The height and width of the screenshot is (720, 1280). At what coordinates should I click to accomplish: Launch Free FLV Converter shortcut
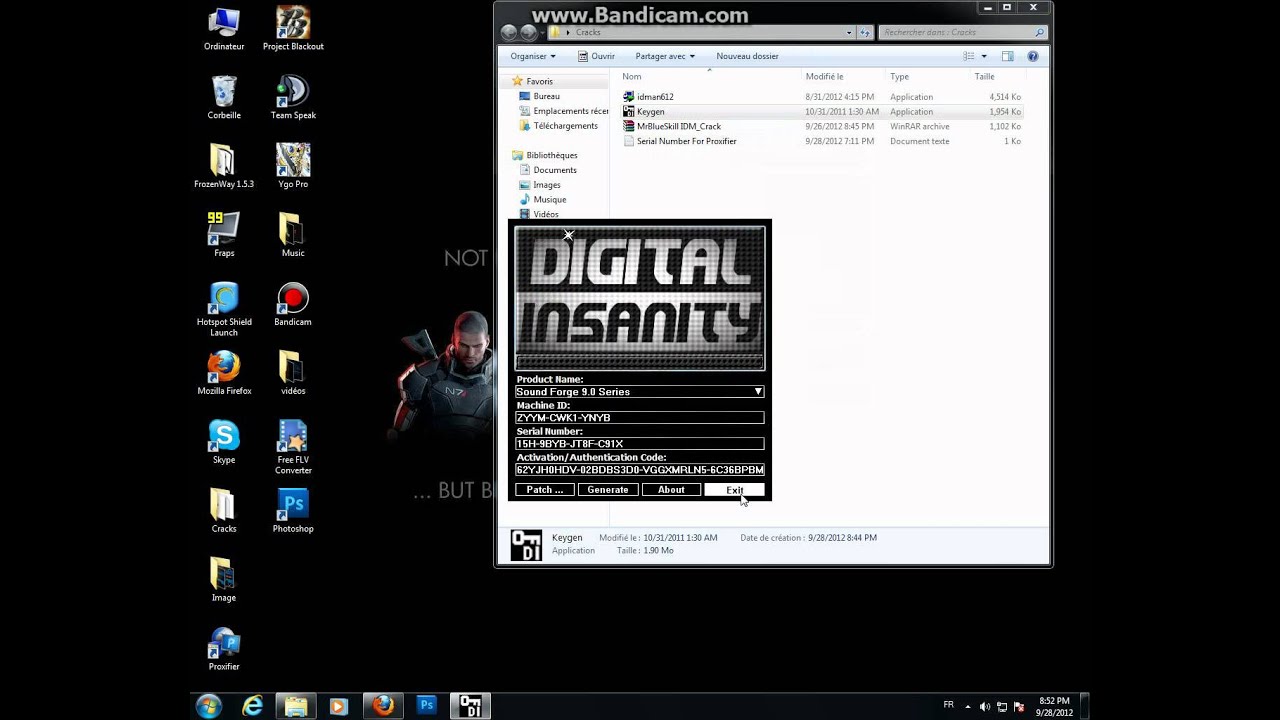point(293,448)
